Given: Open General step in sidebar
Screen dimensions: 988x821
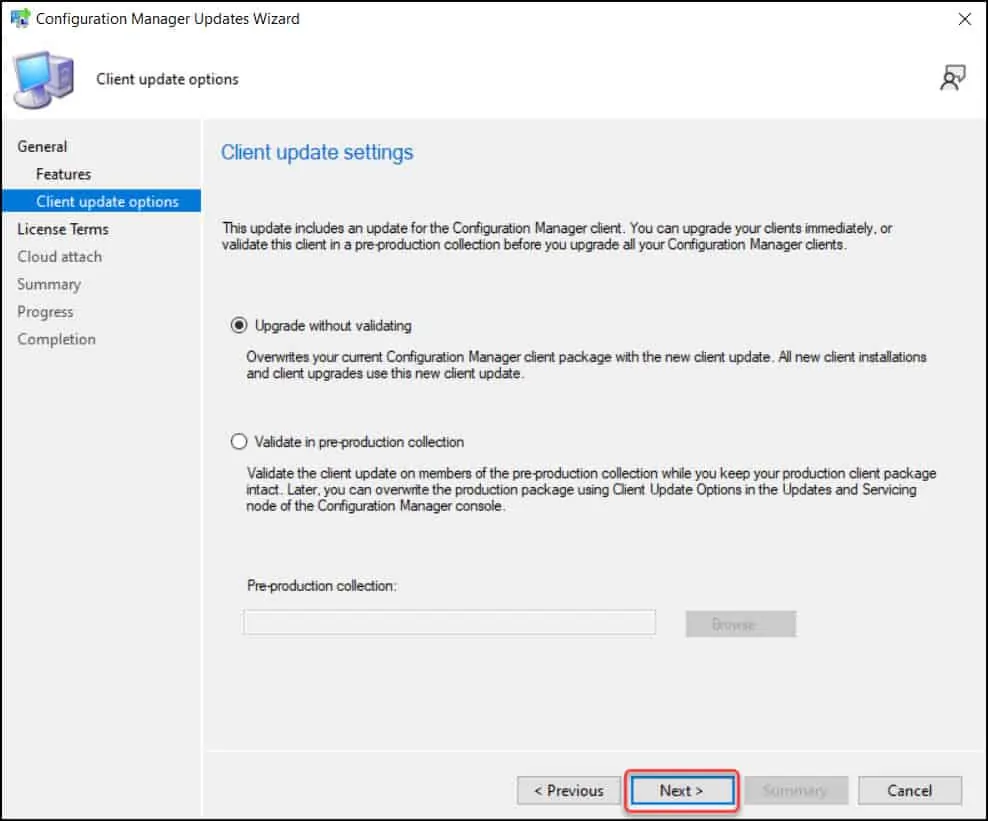Looking at the screenshot, I should [x=42, y=146].
